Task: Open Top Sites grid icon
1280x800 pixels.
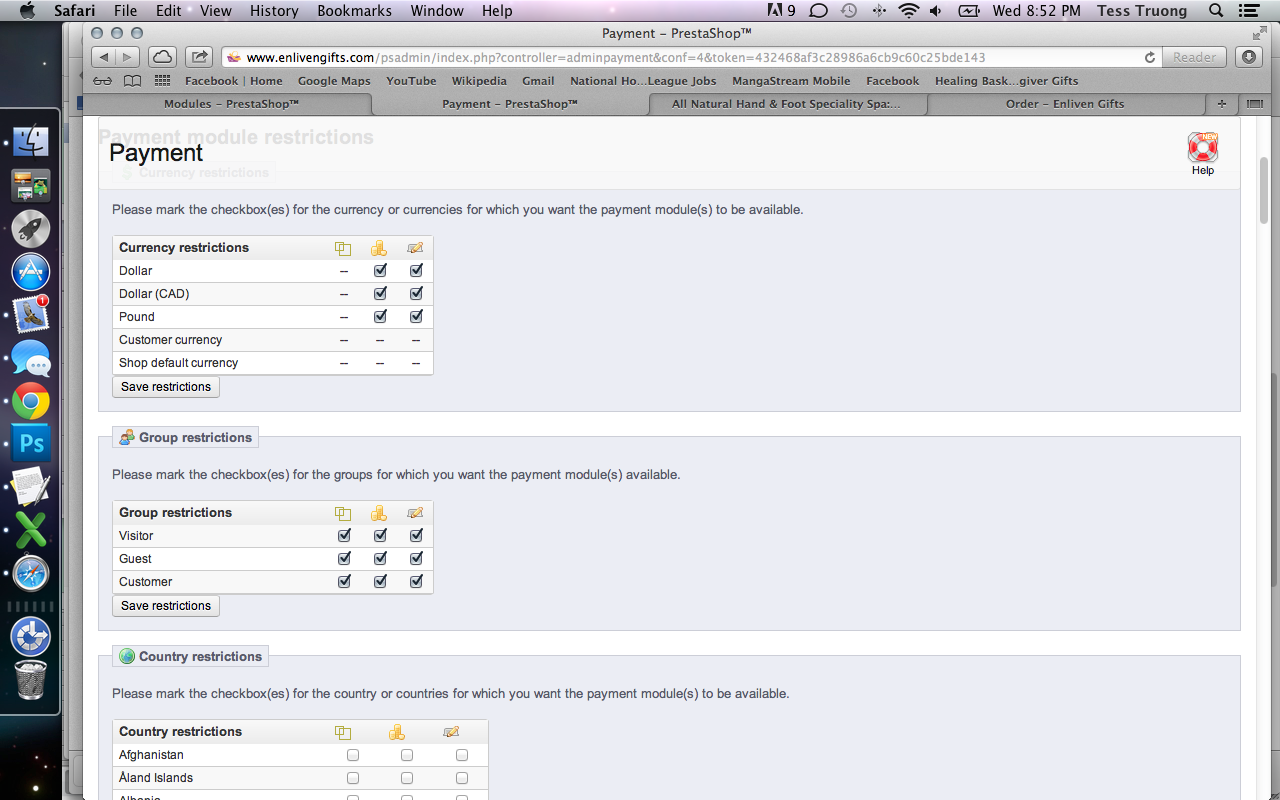Action: [162, 81]
